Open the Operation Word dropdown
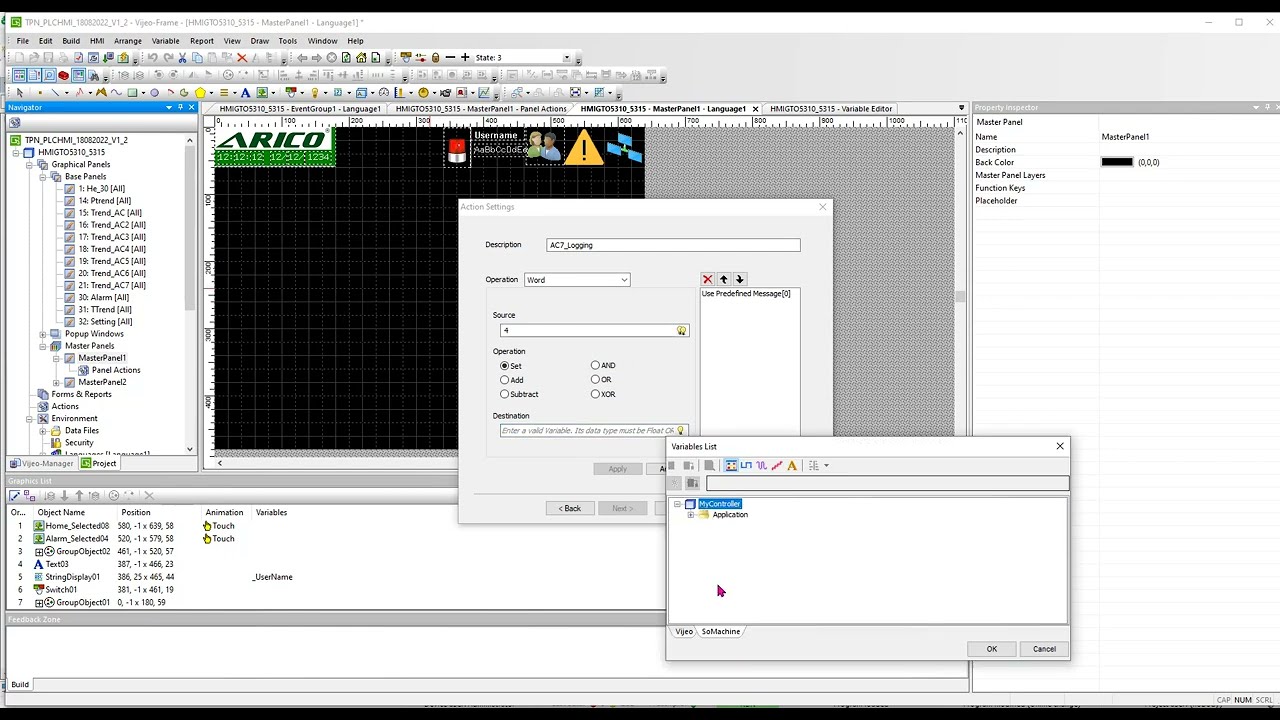This screenshot has height=720, width=1280. tap(577, 280)
